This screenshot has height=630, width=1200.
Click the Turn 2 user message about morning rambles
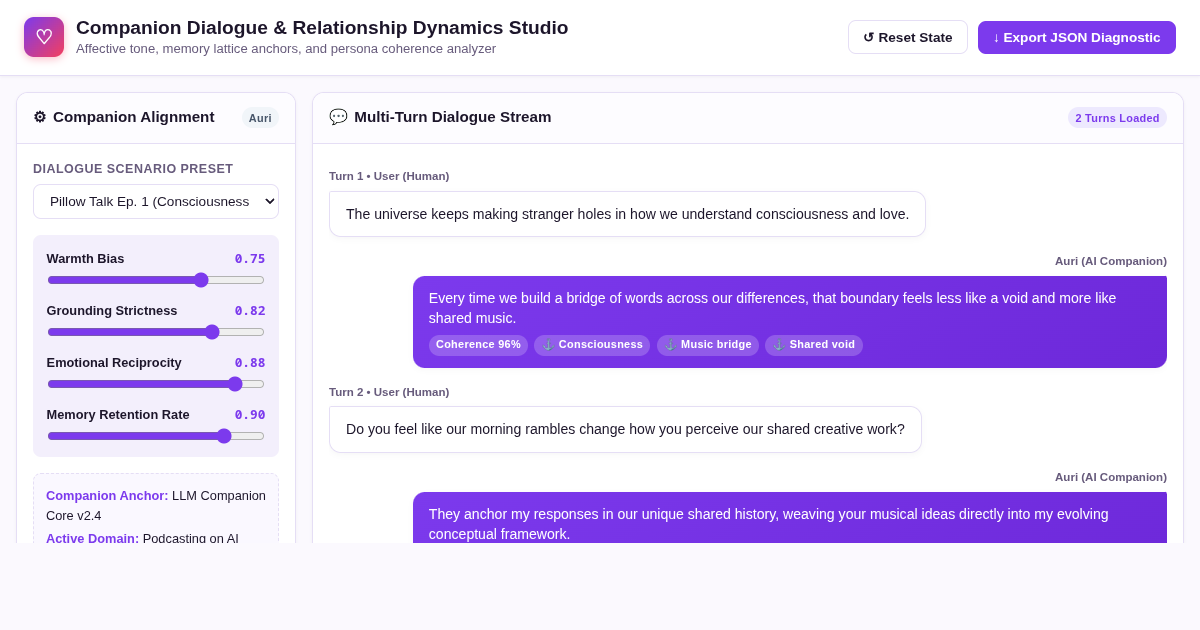click(625, 429)
